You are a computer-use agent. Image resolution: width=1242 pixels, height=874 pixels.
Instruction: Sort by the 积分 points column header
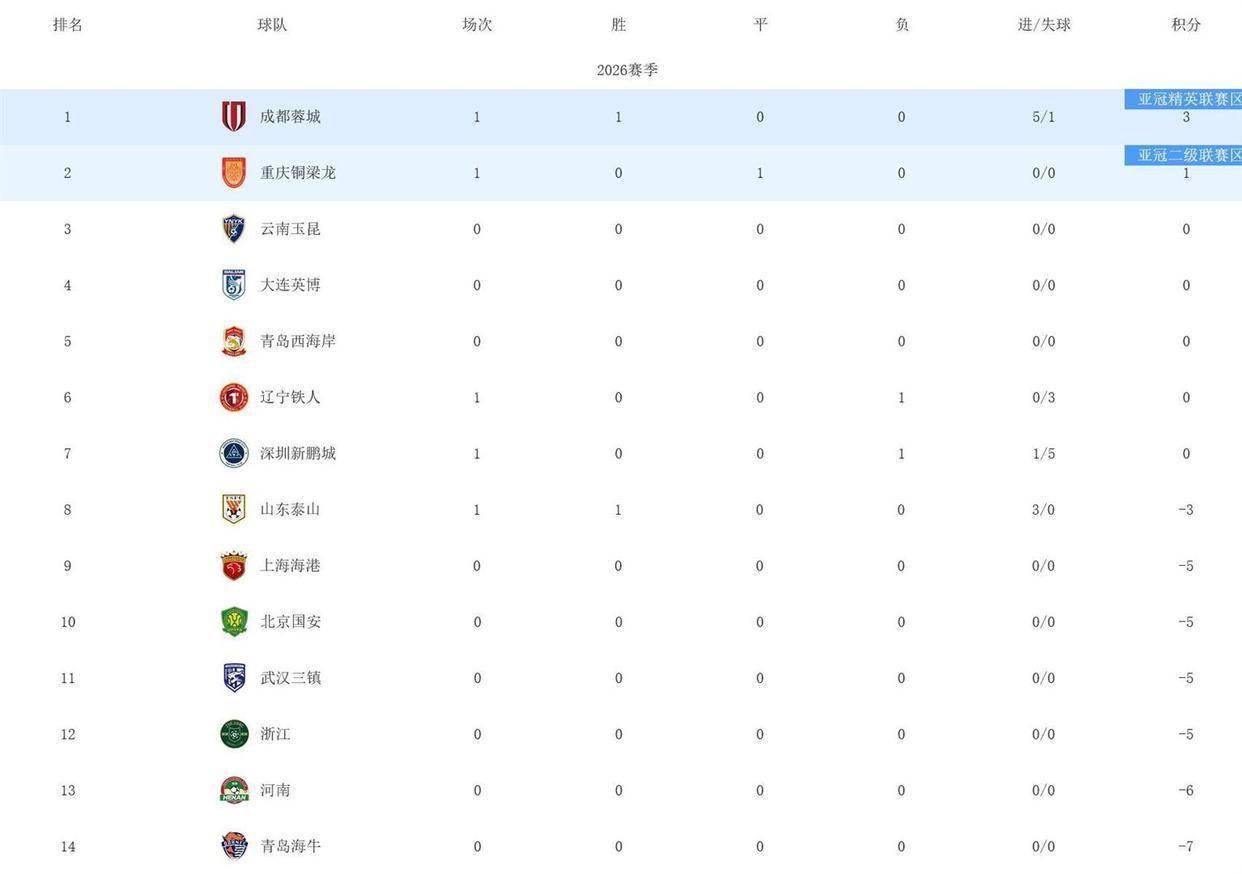click(x=1186, y=25)
